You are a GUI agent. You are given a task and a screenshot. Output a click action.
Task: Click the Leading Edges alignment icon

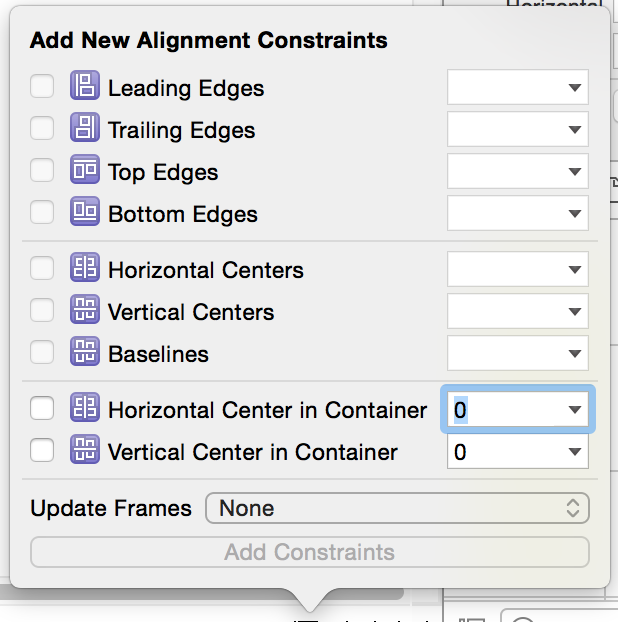coord(84,87)
